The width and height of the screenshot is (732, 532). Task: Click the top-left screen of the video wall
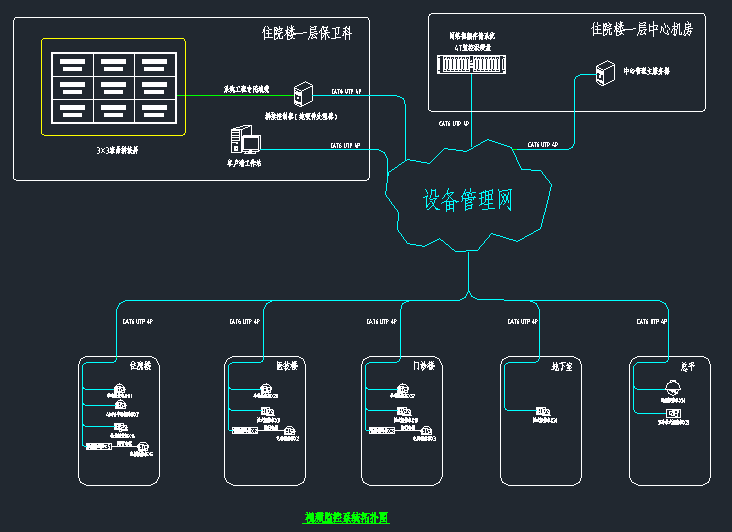(72, 64)
